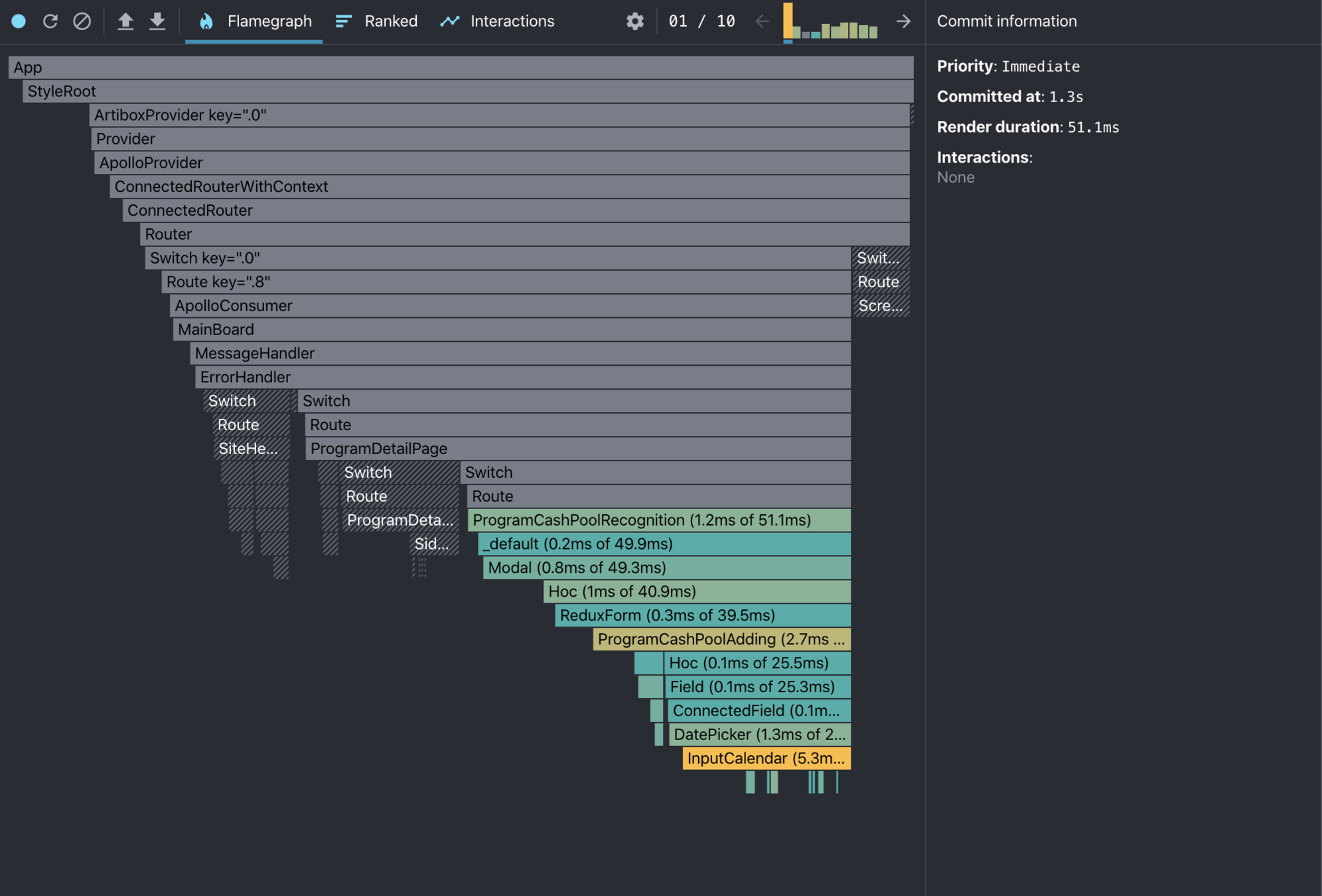Click the load profile upload icon

(125, 21)
